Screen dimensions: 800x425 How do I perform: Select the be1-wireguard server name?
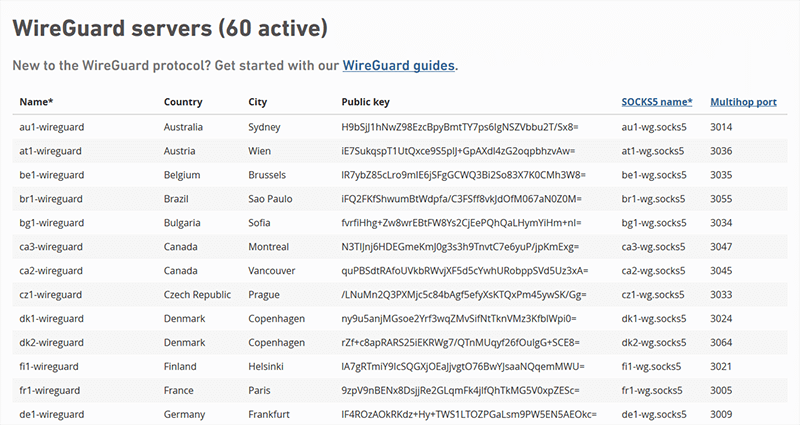[x=52, y=176]
